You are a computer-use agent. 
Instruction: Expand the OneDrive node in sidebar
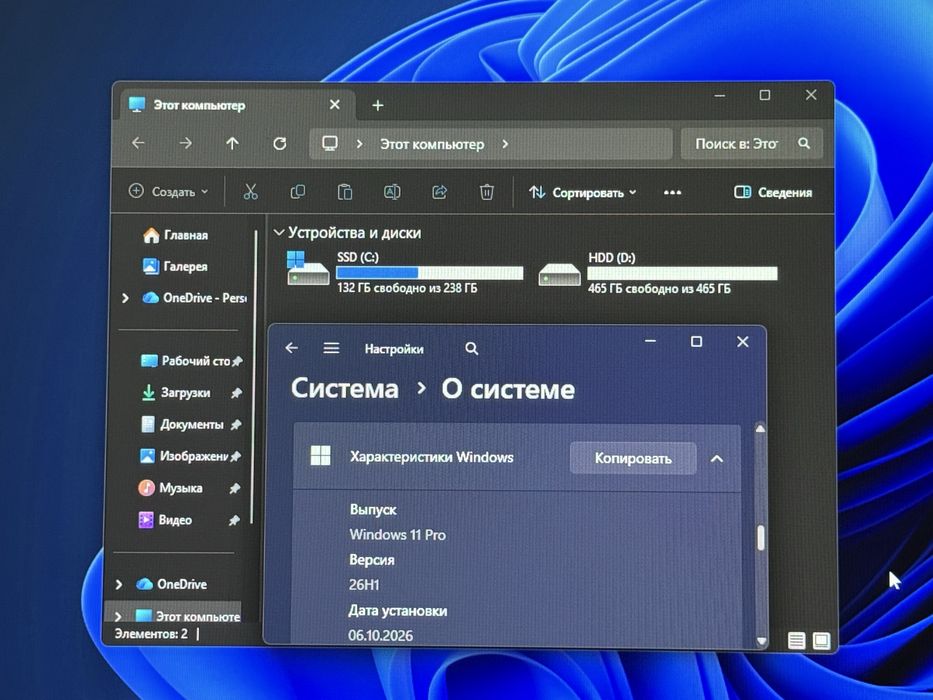pos(119,585)
